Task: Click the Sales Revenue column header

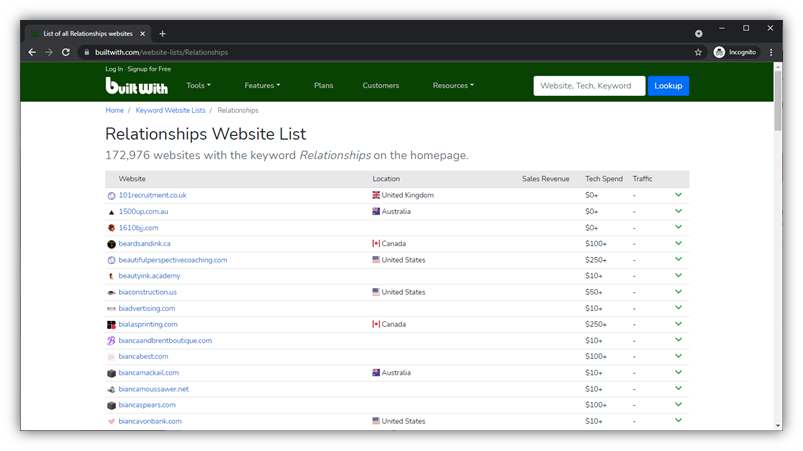Action: click(545, 179)
